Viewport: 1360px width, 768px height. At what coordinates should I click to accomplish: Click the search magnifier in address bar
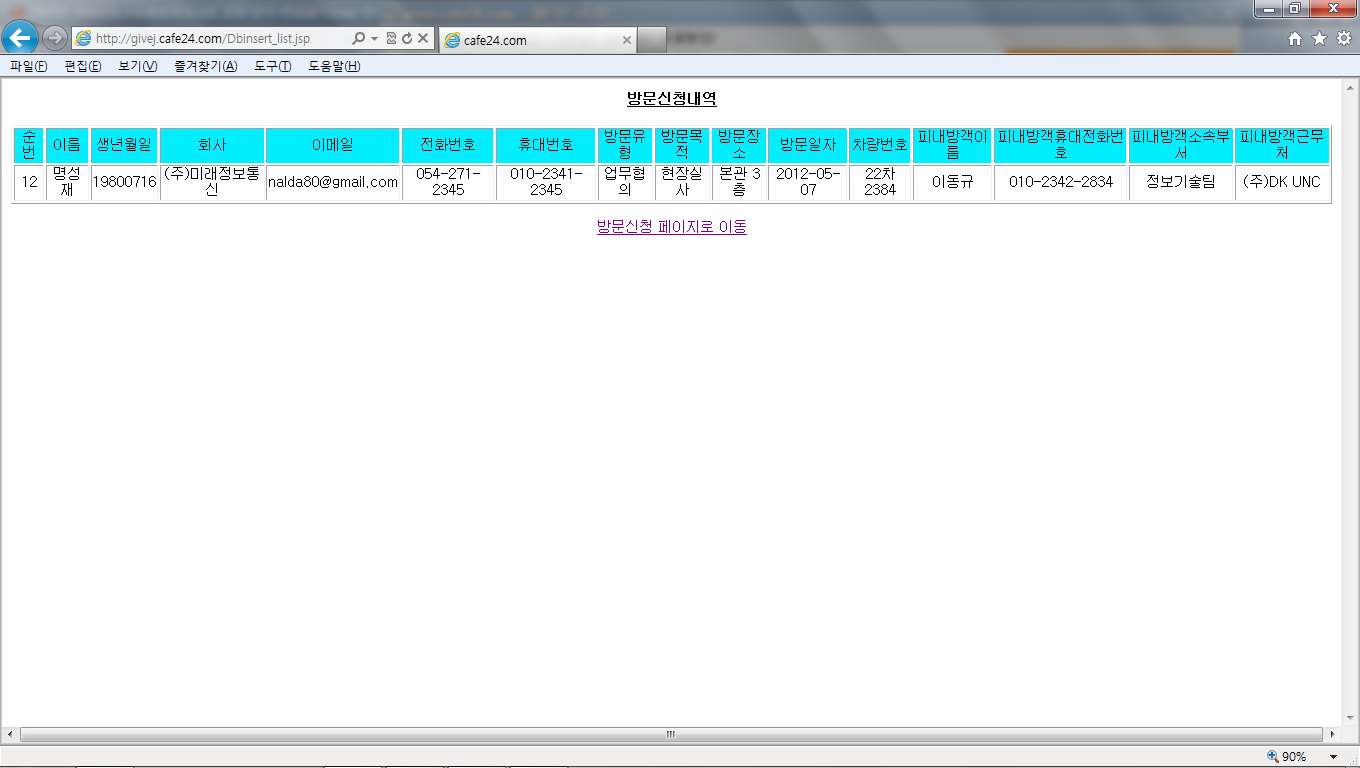pos(358,38)
